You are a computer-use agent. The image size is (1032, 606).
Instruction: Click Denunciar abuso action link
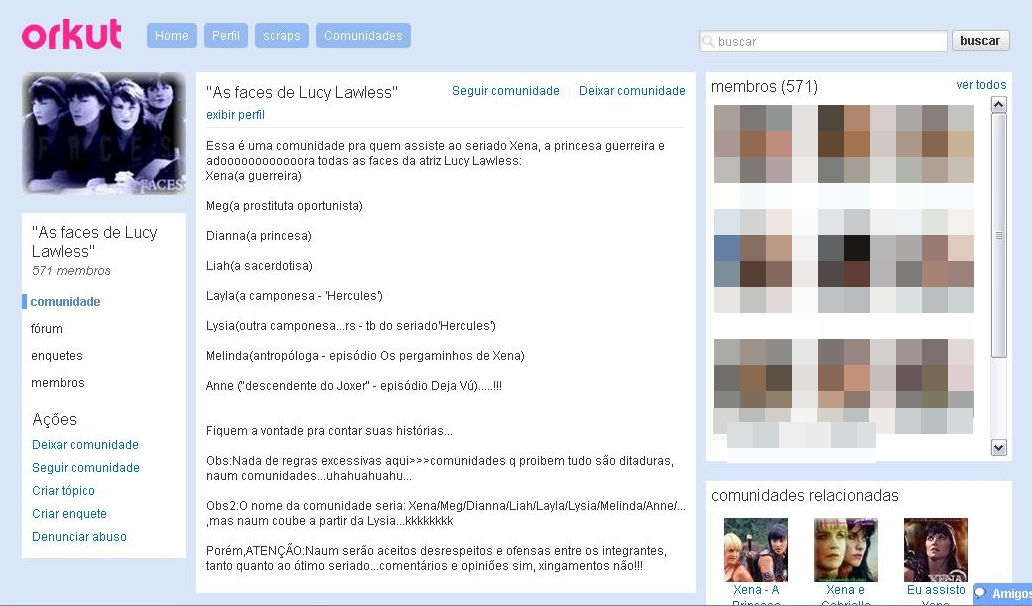click(x=79, y=537)
